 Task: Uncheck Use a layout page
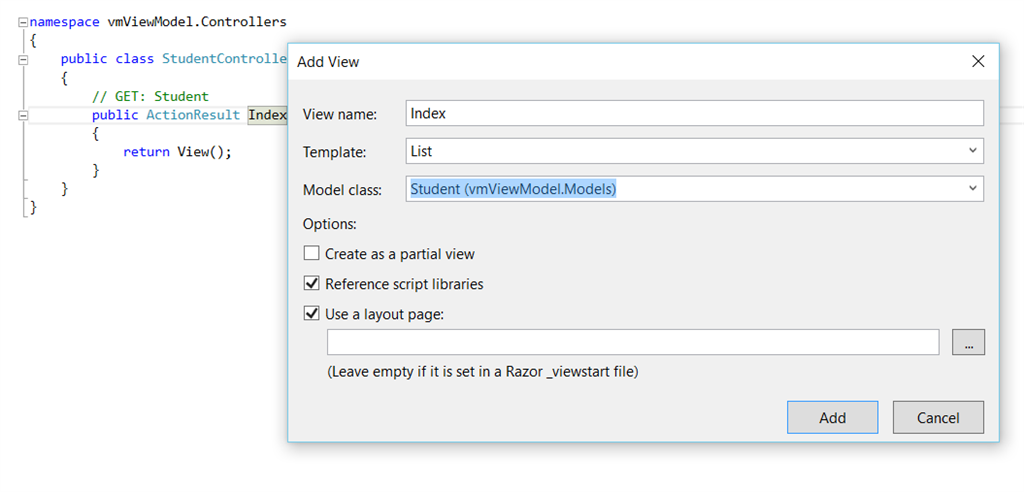tap(312, 314)
